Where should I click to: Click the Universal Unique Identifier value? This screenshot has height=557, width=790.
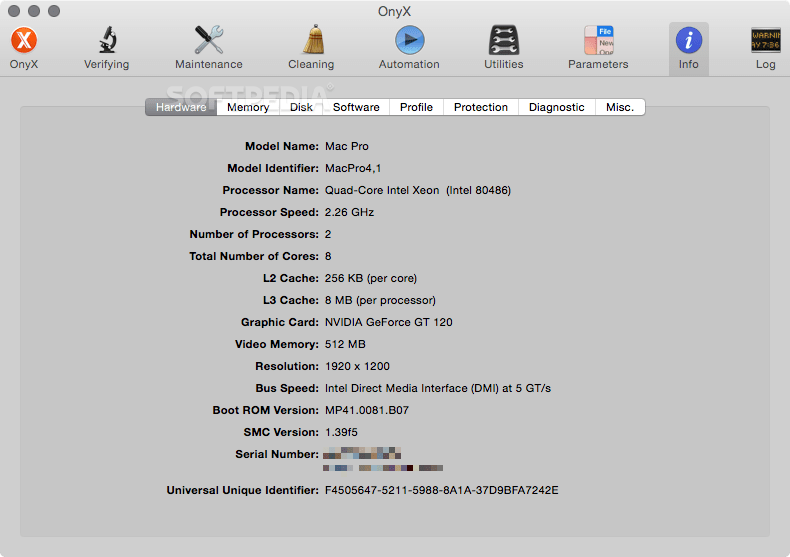click(x=441, y=490)
